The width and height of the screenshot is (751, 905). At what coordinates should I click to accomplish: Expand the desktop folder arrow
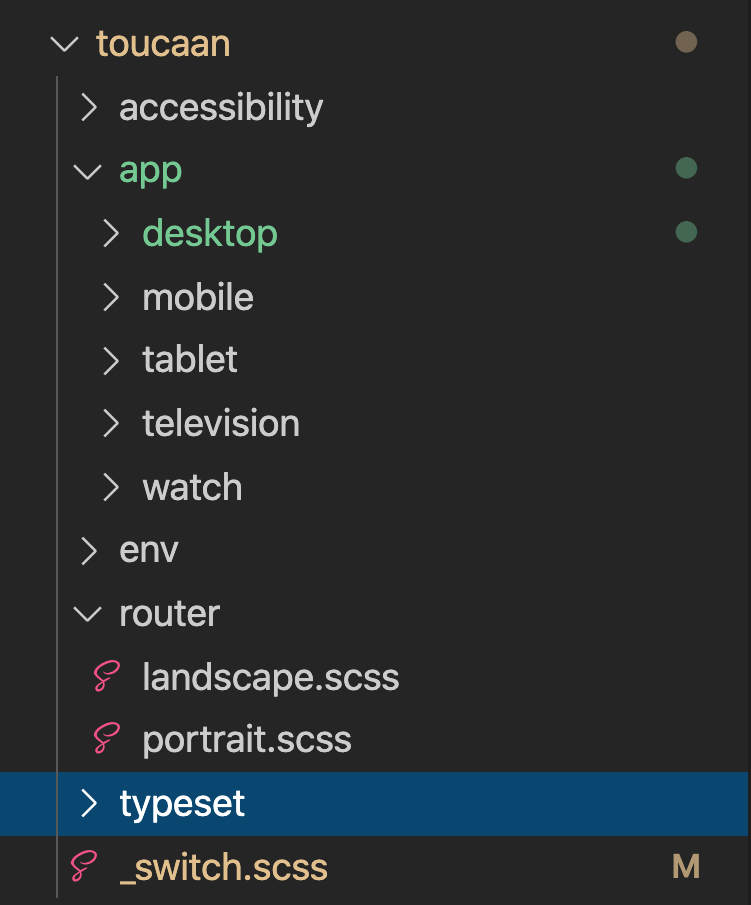pos(111,234)
